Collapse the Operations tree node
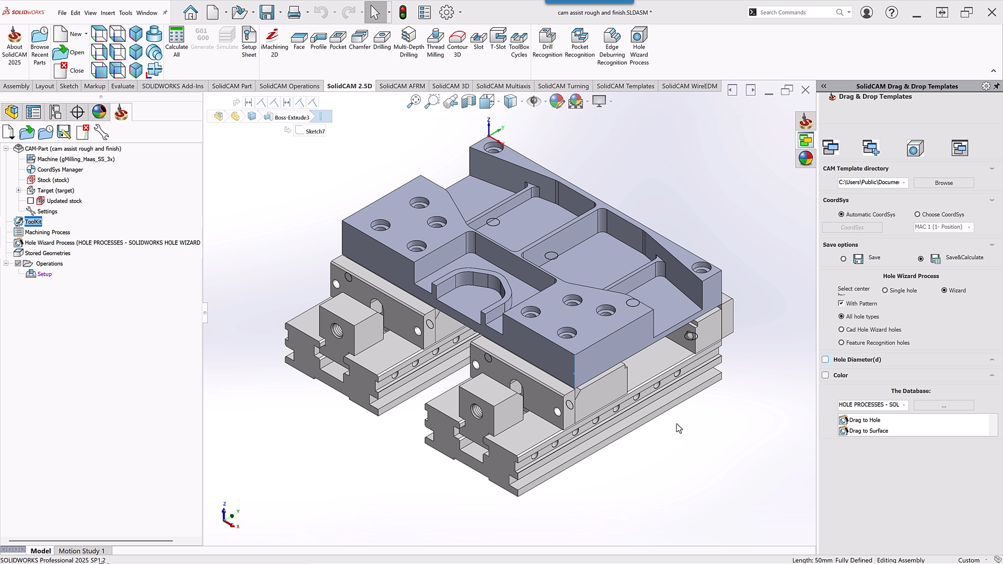This screenshot has height=564, width=1003. [6, 263]
